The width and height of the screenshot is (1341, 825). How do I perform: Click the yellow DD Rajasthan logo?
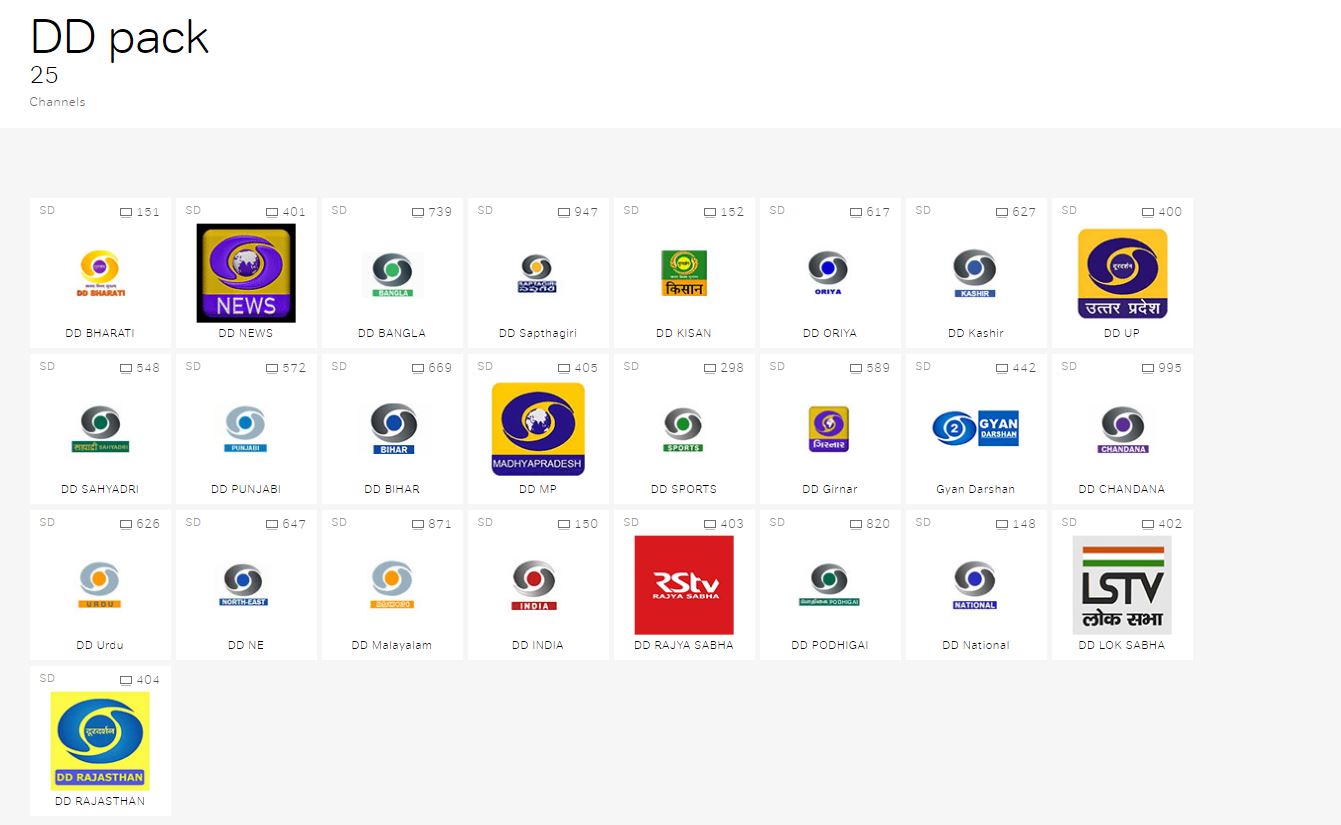point(100,741)
